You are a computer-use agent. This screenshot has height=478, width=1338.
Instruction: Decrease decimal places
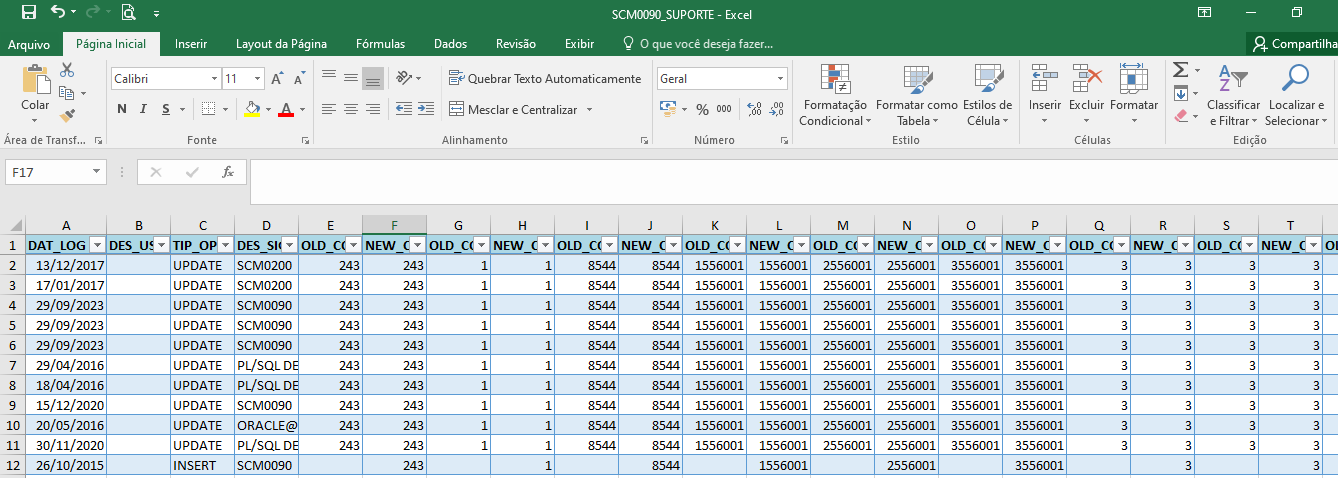[777, 109]
